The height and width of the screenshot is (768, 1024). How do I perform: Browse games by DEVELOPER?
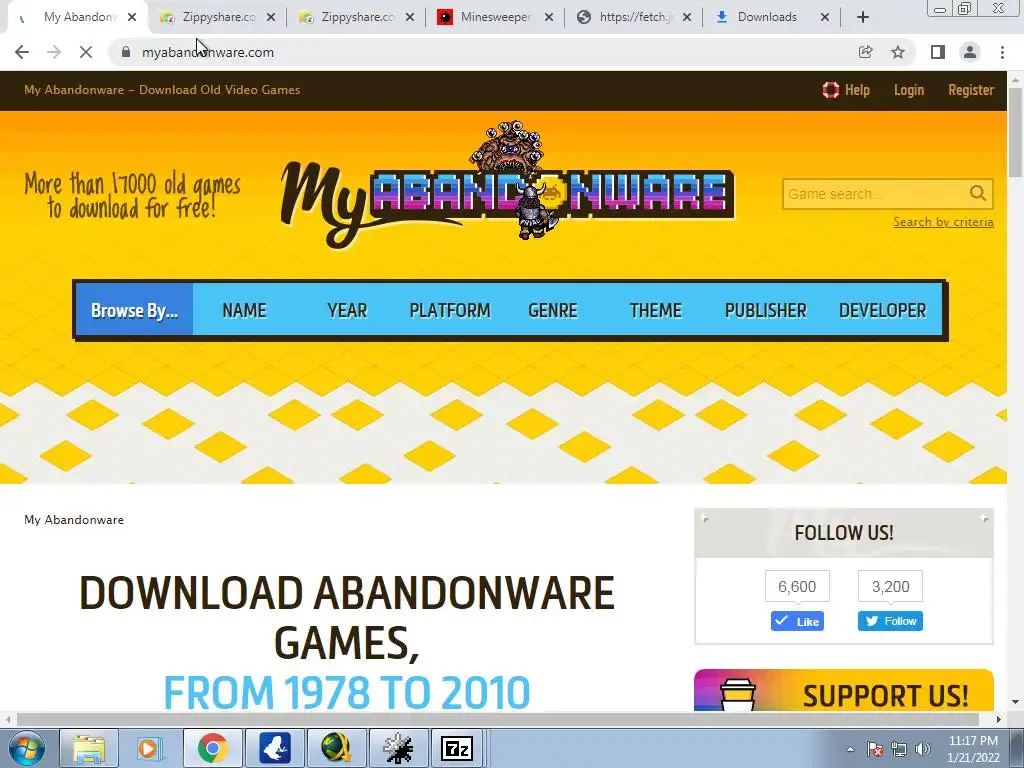click(x=882, y=310)
